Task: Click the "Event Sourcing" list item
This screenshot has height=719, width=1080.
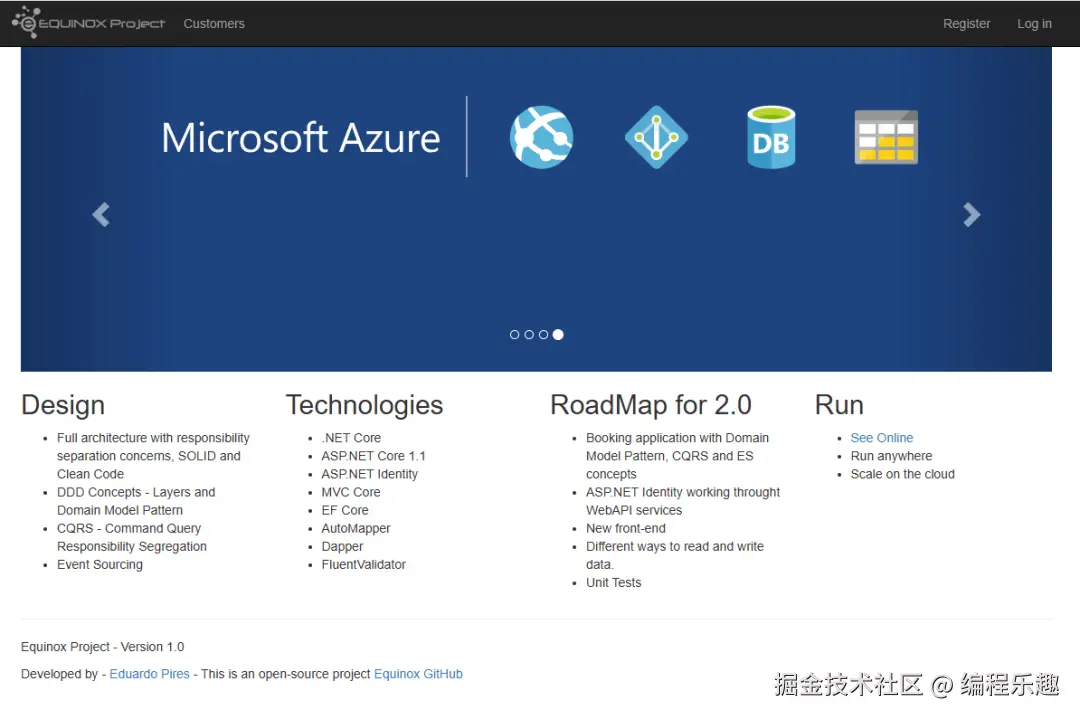Action: [x=100, y=565]
